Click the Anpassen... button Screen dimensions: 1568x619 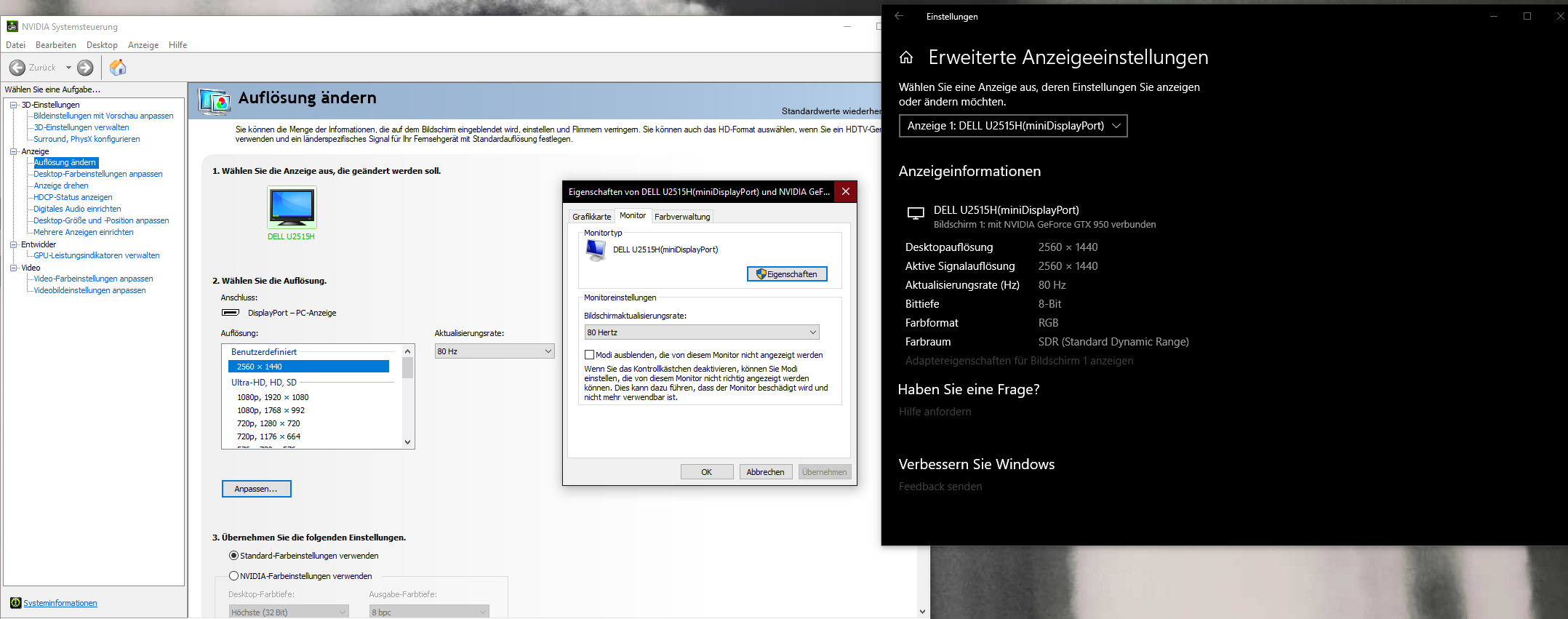pyautogui.click(x=256, y=489)
